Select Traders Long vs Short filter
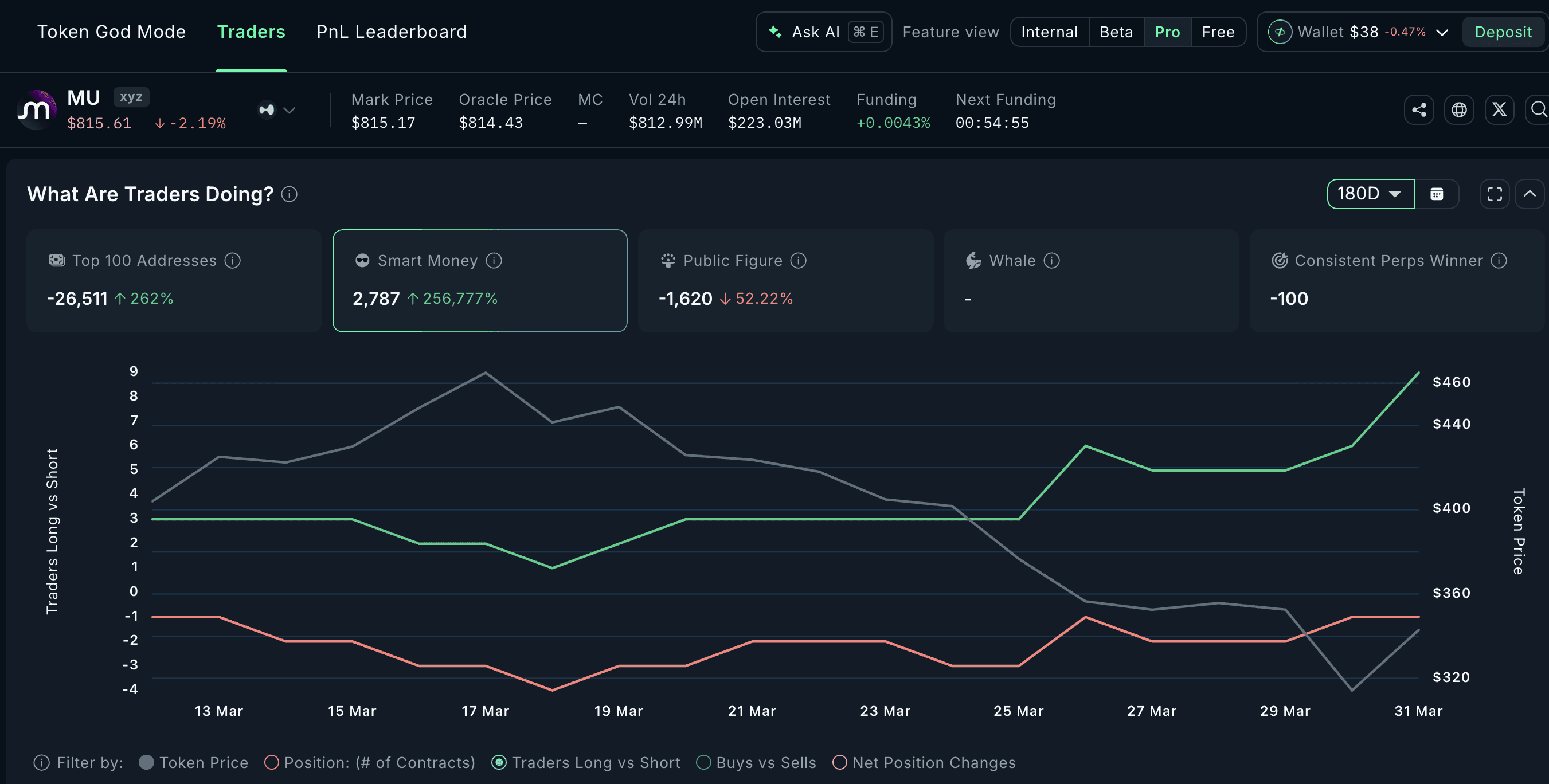The width and height of the screenshot is (1549, 784). (586, 762)
